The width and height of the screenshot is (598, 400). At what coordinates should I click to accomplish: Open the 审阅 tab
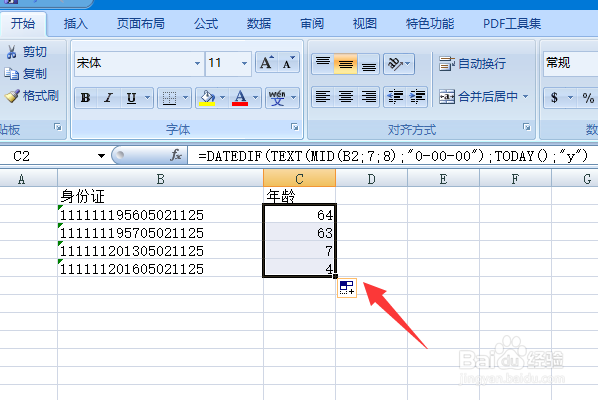pyautogui.click(x=312, y=24)
